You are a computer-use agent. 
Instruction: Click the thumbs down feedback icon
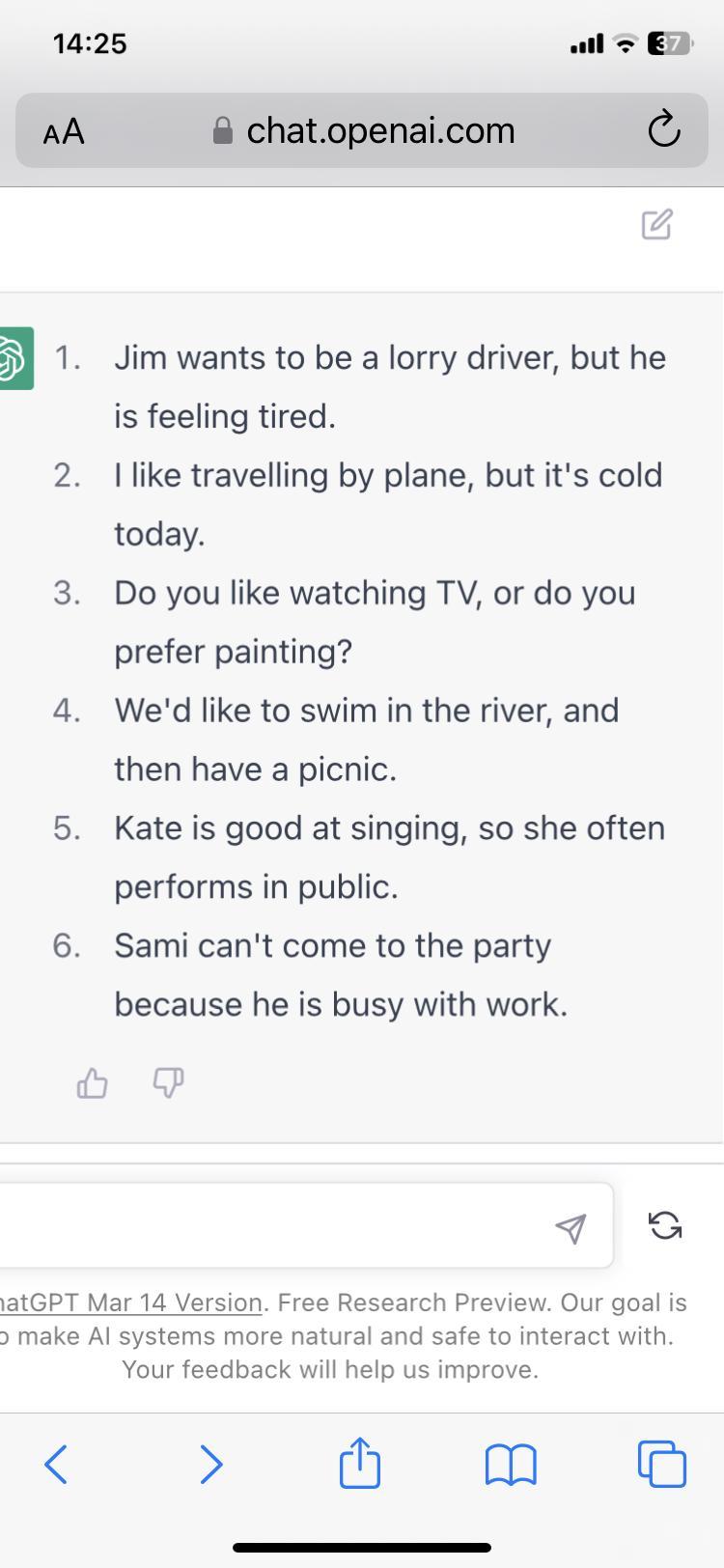pos(169,1083)
